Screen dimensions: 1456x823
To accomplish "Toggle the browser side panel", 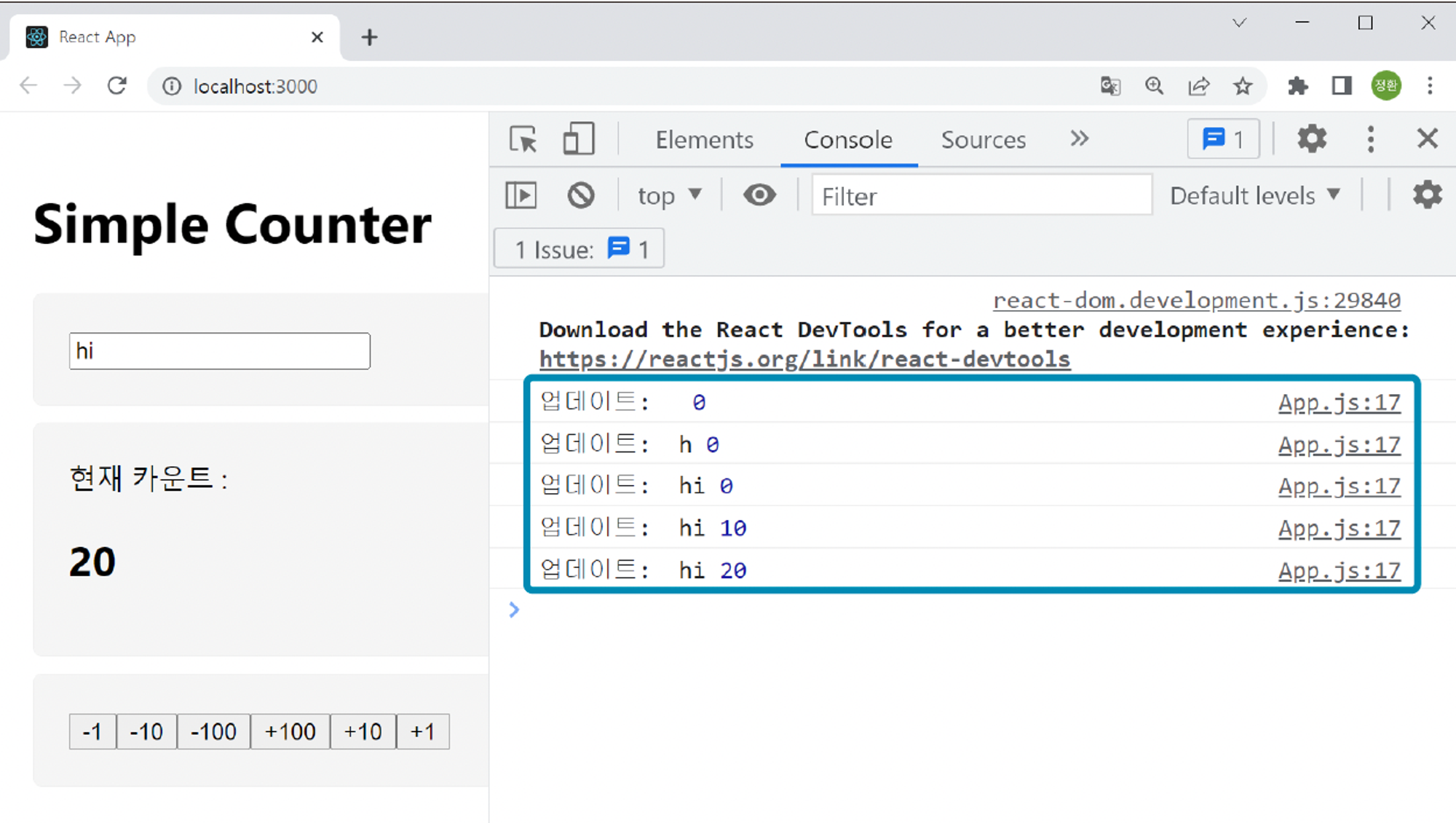I will [1342, 86].
